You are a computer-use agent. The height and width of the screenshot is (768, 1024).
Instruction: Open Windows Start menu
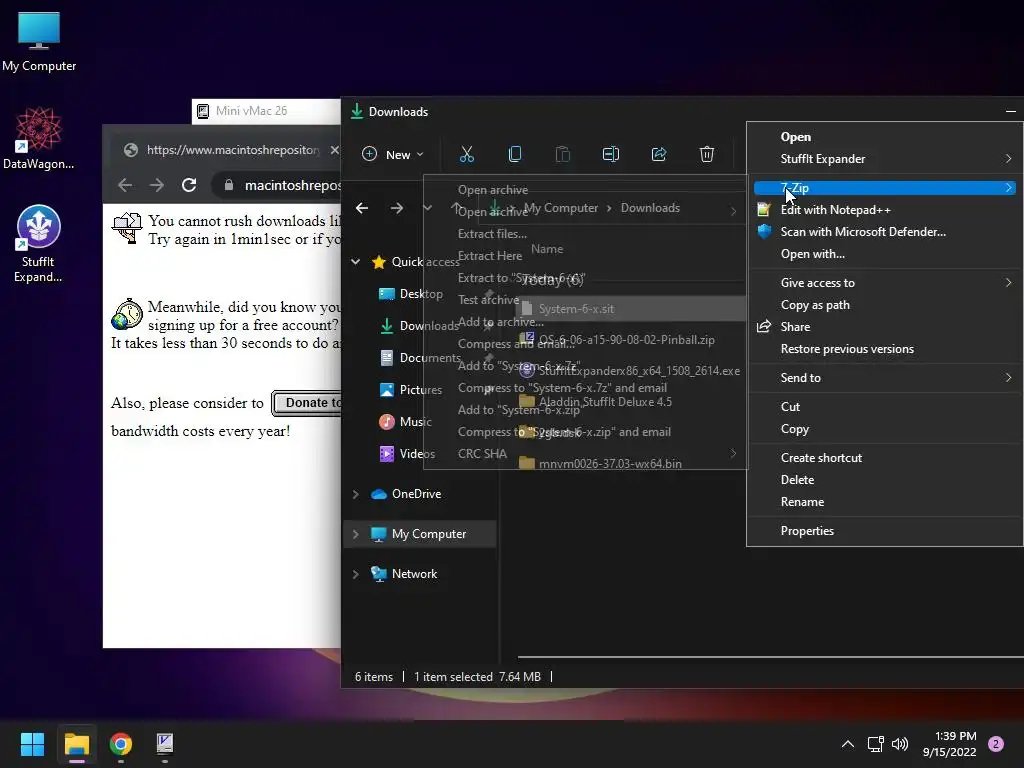(x=32, y=744)
